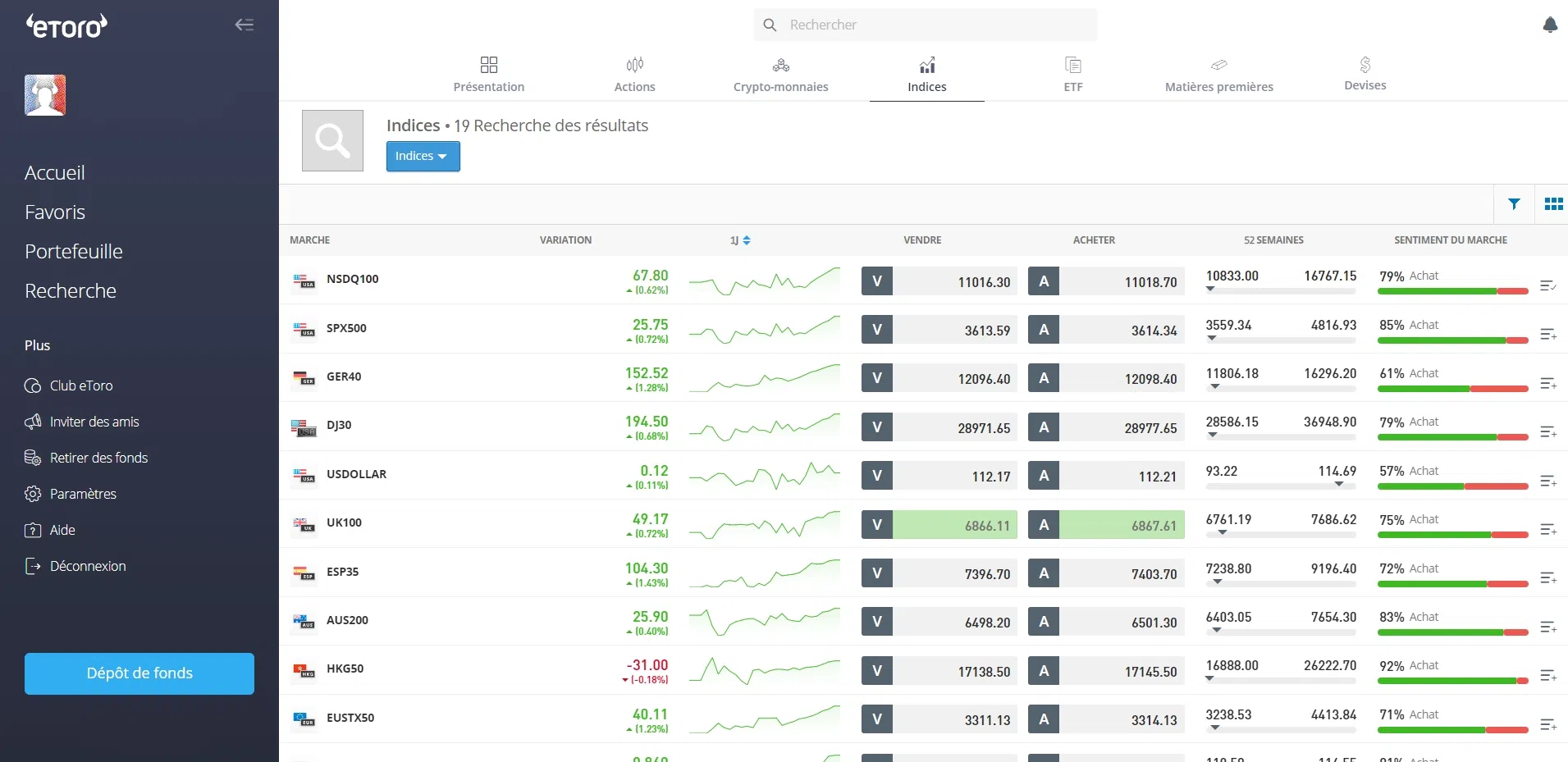Image resolution: width=1568 pixels, height=762 pixels.
Task: Click the large magnifier search icon
Action: (x=332, y=140)
